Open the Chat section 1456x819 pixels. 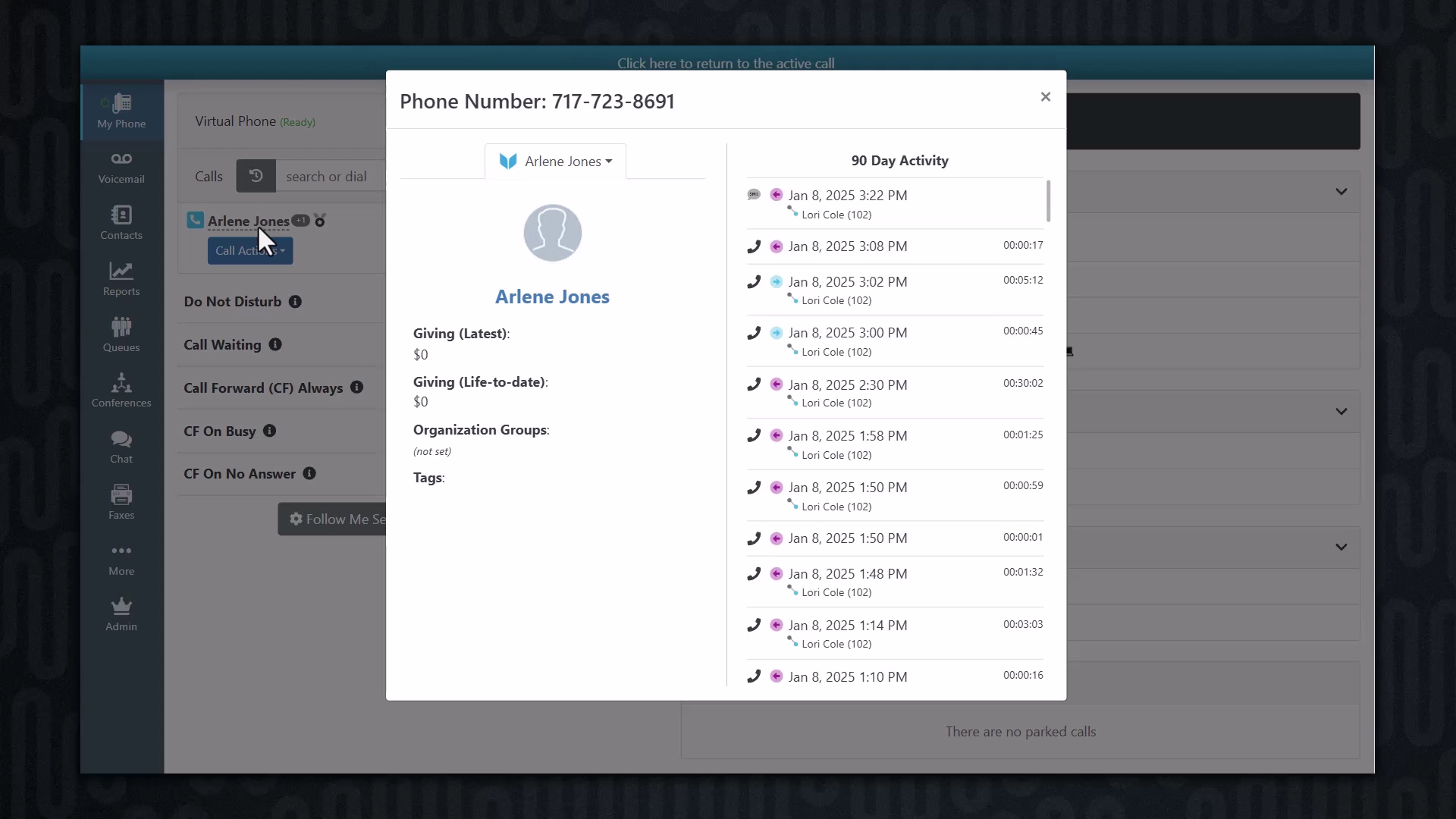(121, 447)
